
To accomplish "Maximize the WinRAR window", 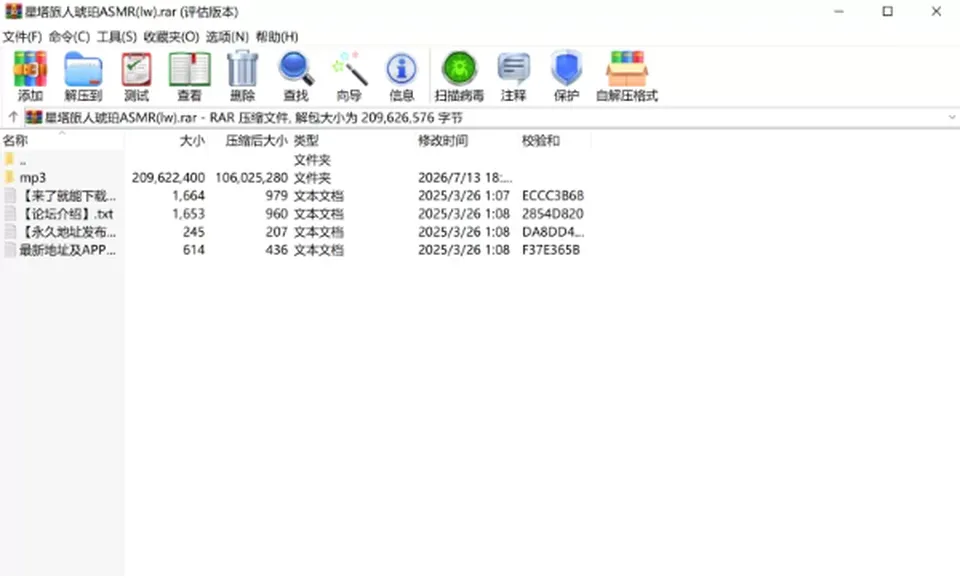I will coord(887,12).
